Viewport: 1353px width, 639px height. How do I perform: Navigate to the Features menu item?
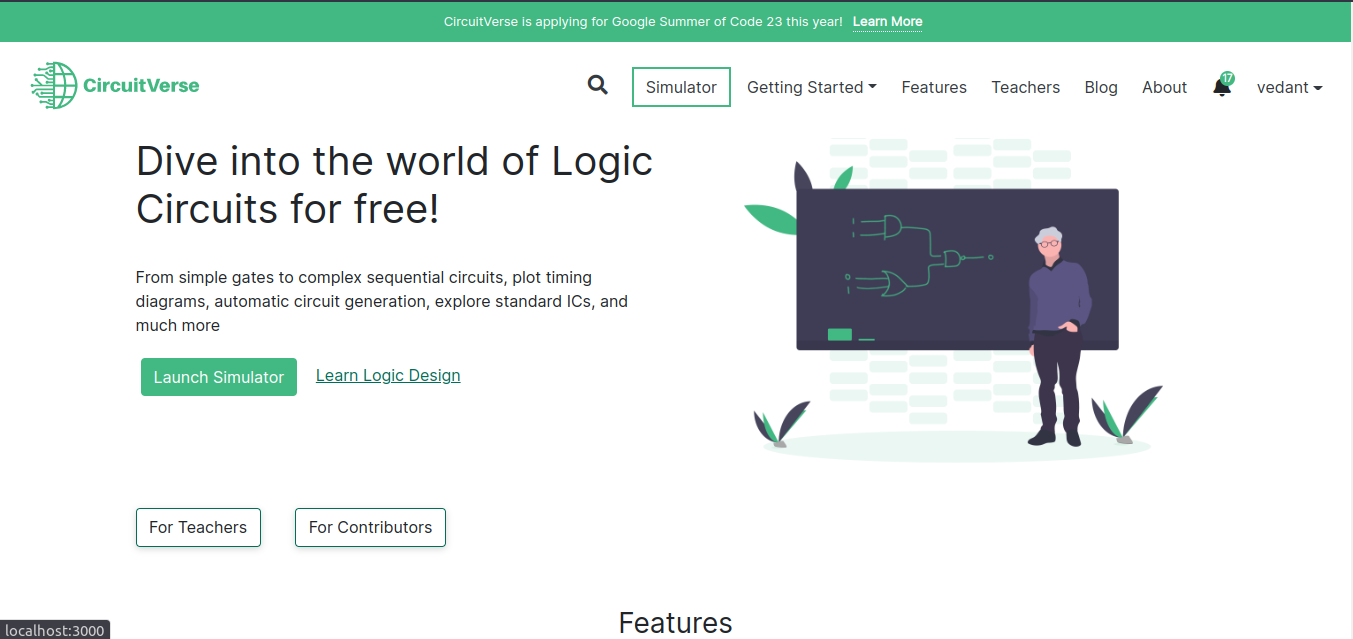coord(933,87)
